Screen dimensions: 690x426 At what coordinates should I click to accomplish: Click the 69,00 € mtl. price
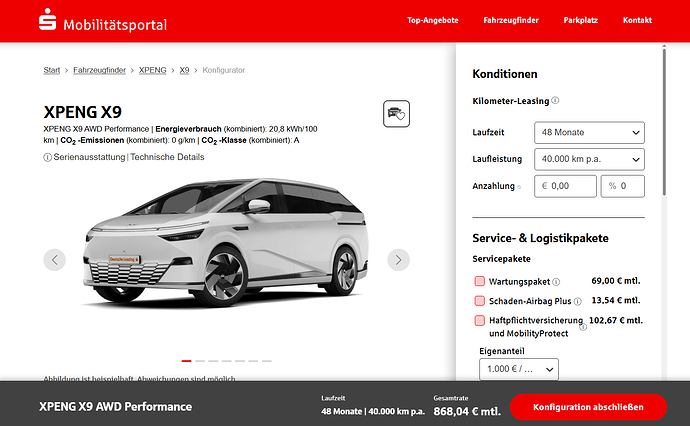[616, 281]
